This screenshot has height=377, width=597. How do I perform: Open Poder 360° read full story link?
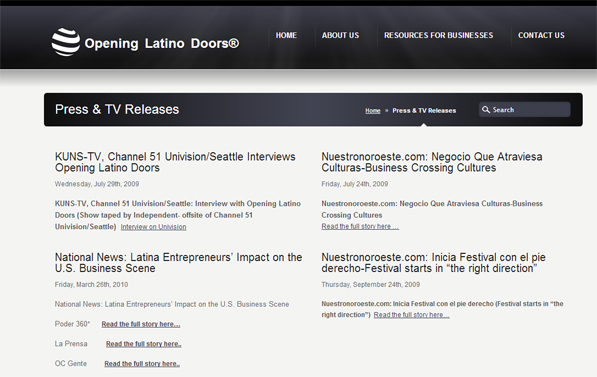click(x=141, y=324)
